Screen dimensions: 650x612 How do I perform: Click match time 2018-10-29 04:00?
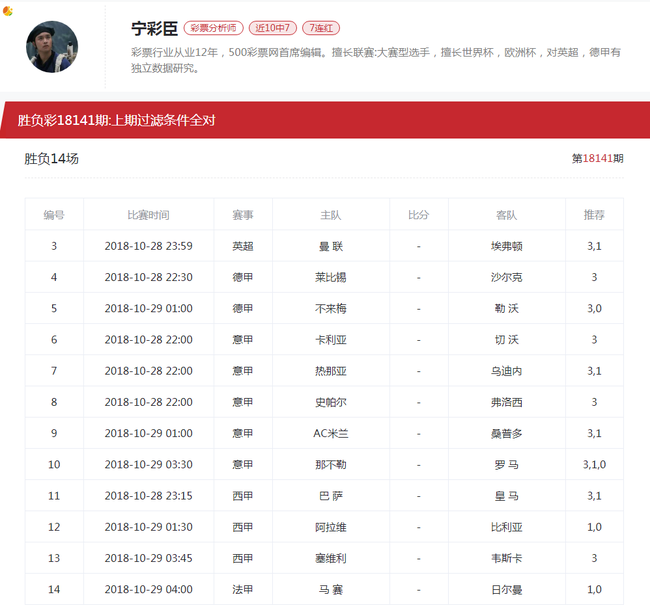(x=148, y=590)
